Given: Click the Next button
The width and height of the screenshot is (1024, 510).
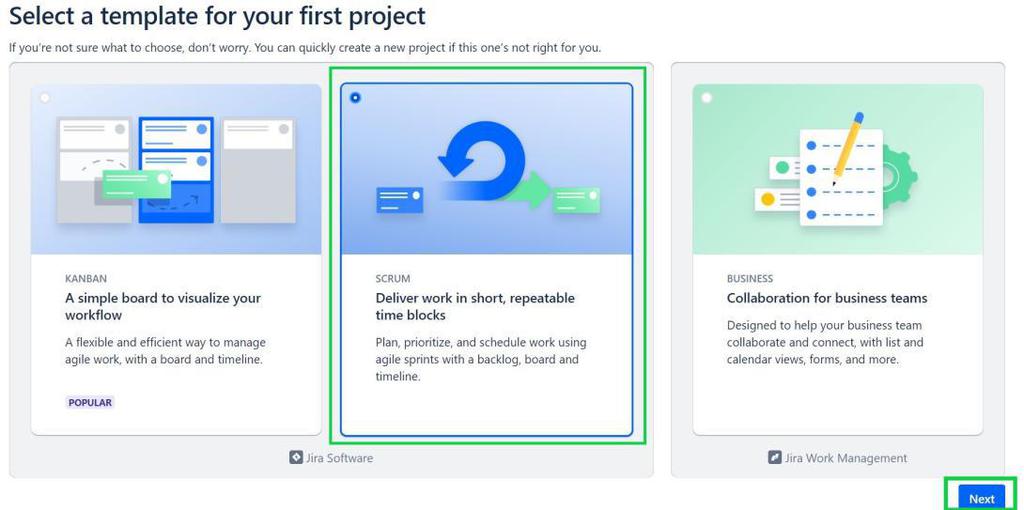Looking at the screenshot, I should tap(981, 499).
